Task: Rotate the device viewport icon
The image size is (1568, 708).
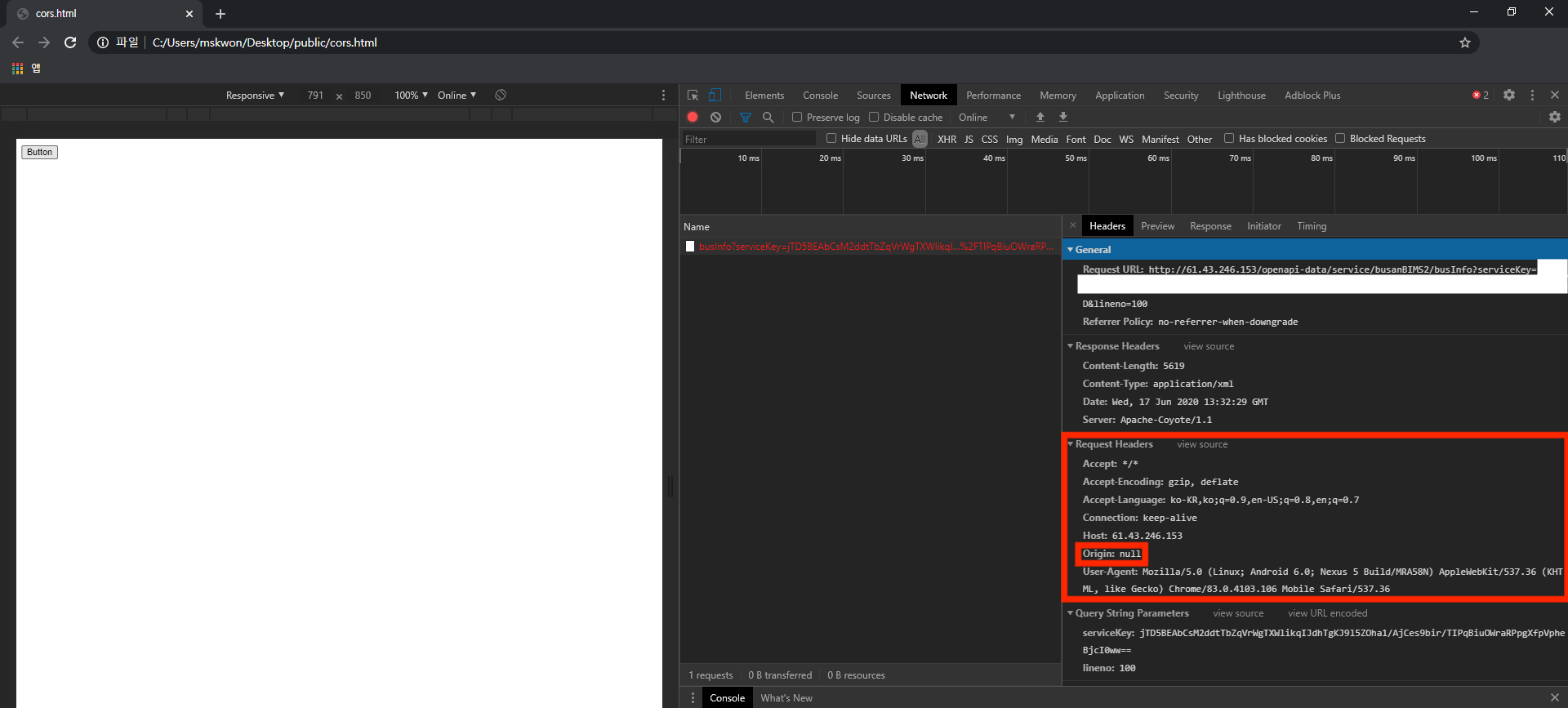Action: tap(501, 95)
